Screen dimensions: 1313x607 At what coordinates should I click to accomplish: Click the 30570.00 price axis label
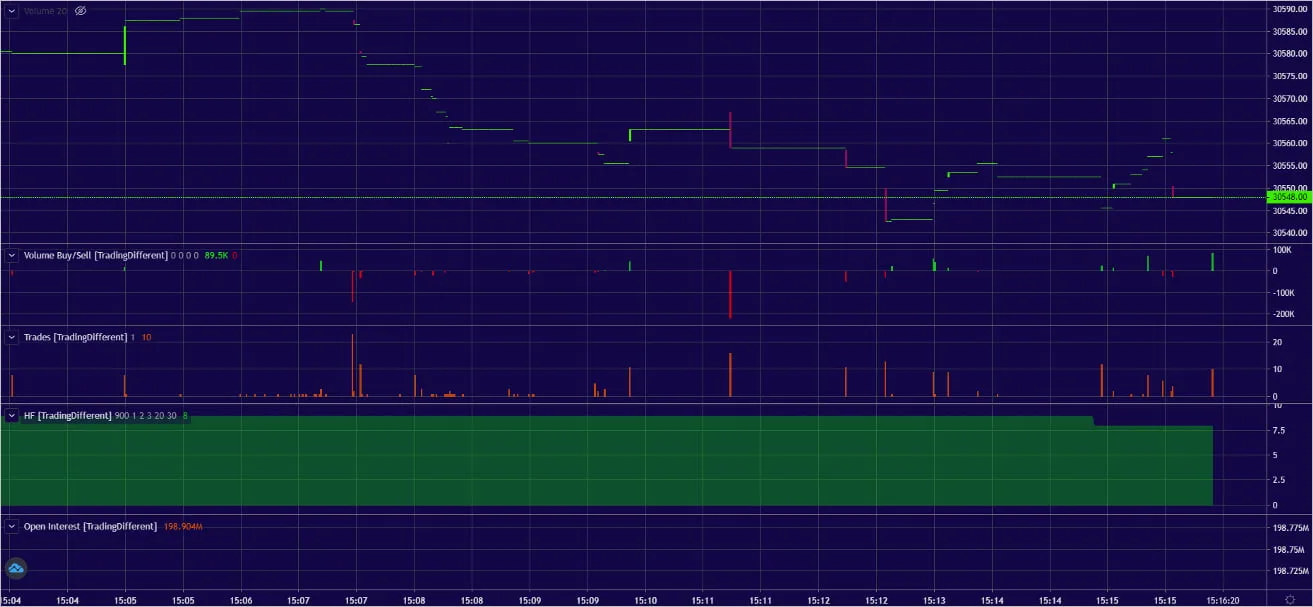[x=1290, y=98]
